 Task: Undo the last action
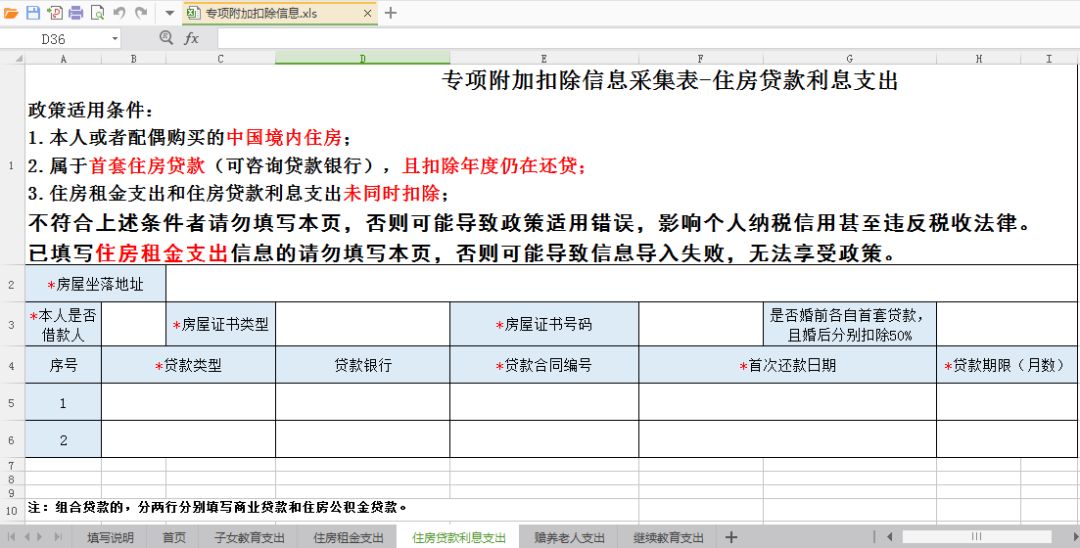(x=119, y=13)
